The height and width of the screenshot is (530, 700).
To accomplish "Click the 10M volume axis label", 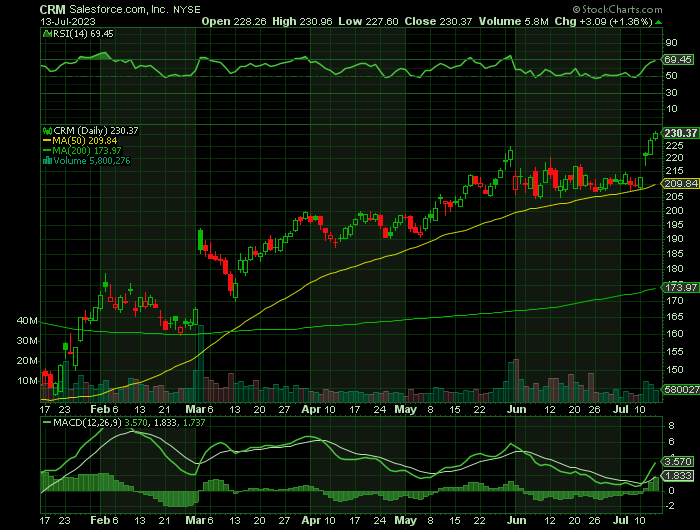I will (x=27, y=381).
